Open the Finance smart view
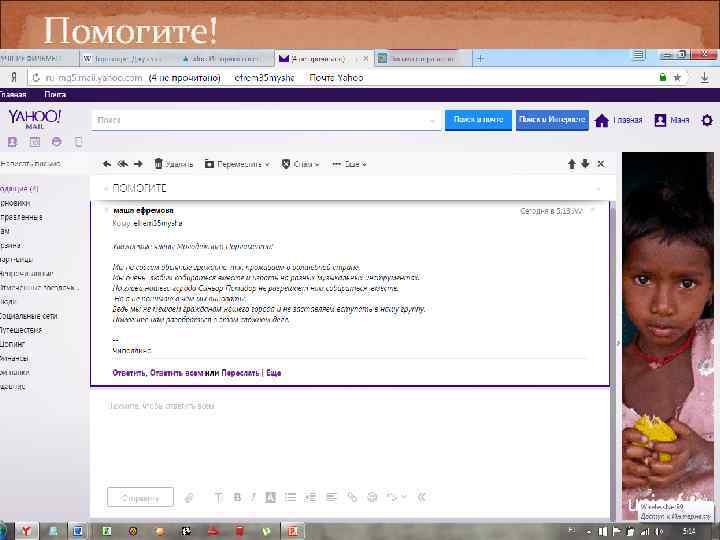The height and width of the screenshot is (540, 720). tap(15, 358)
